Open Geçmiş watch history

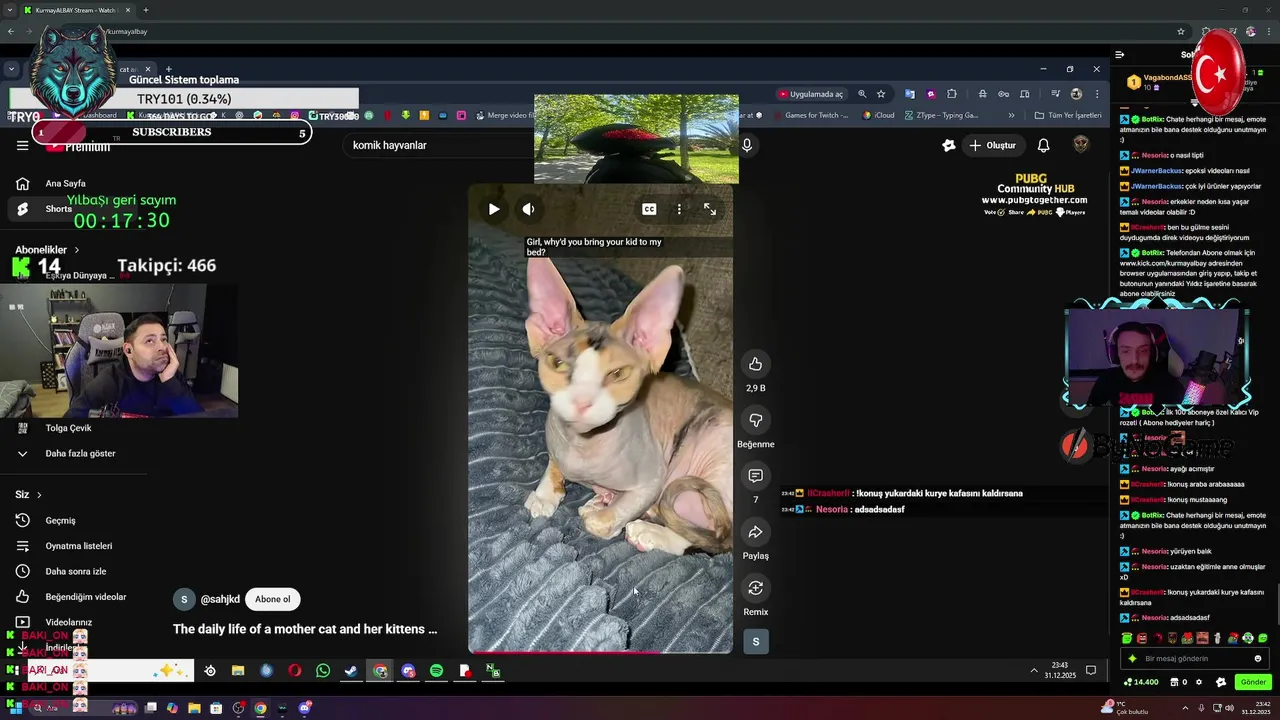[60, 520]
